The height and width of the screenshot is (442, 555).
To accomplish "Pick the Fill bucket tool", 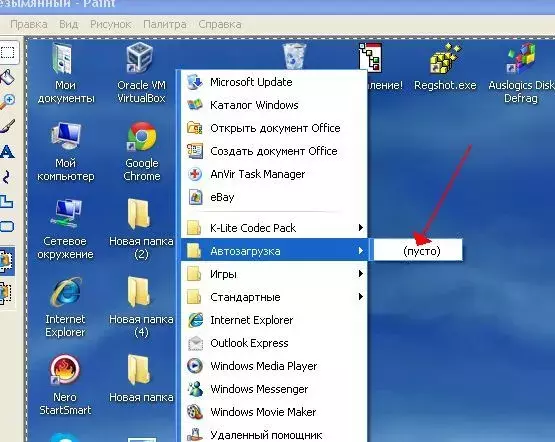I will pyautogui.click(x=7, y=77).
